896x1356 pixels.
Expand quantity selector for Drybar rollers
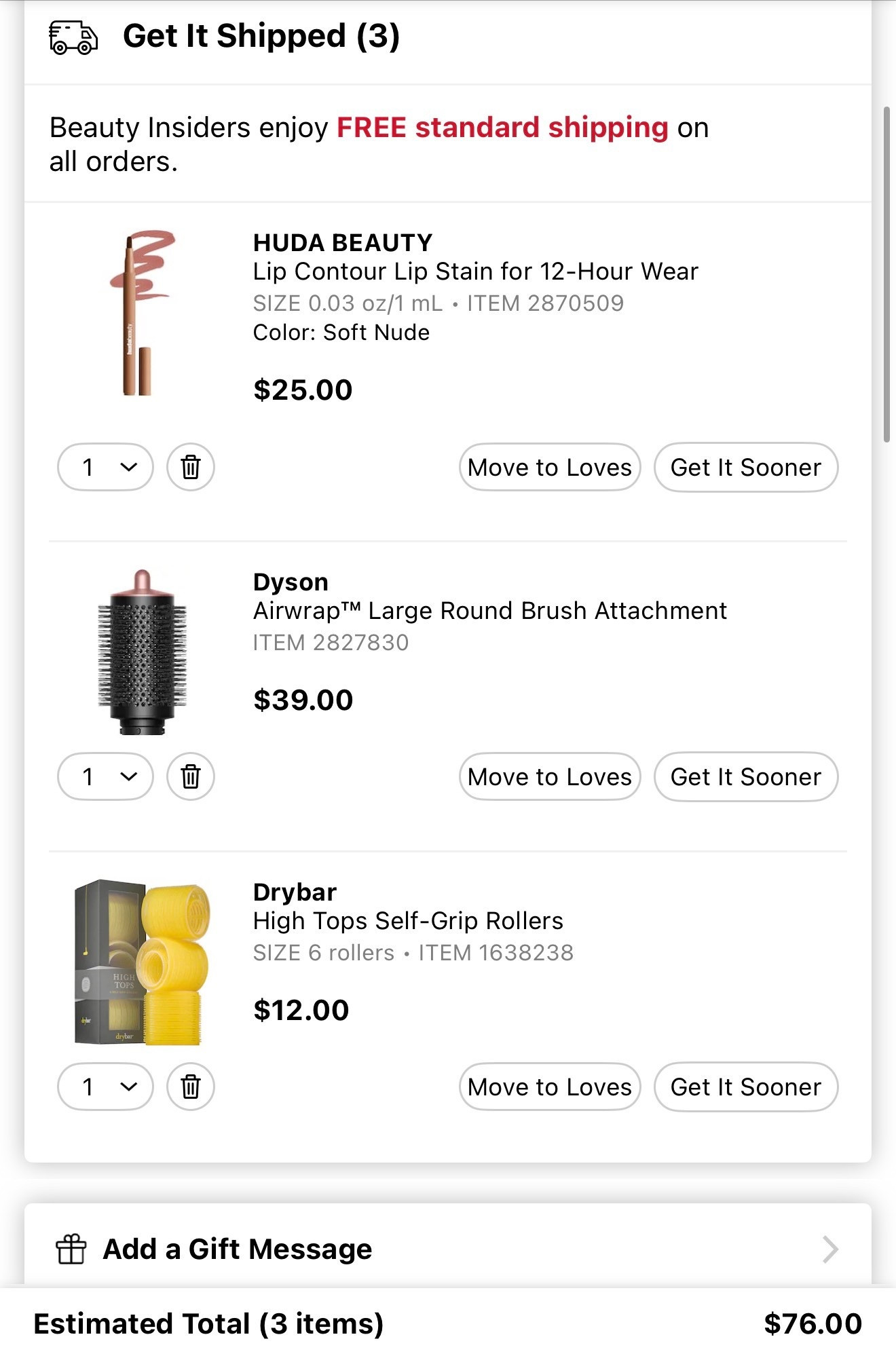pos(106,1087)
